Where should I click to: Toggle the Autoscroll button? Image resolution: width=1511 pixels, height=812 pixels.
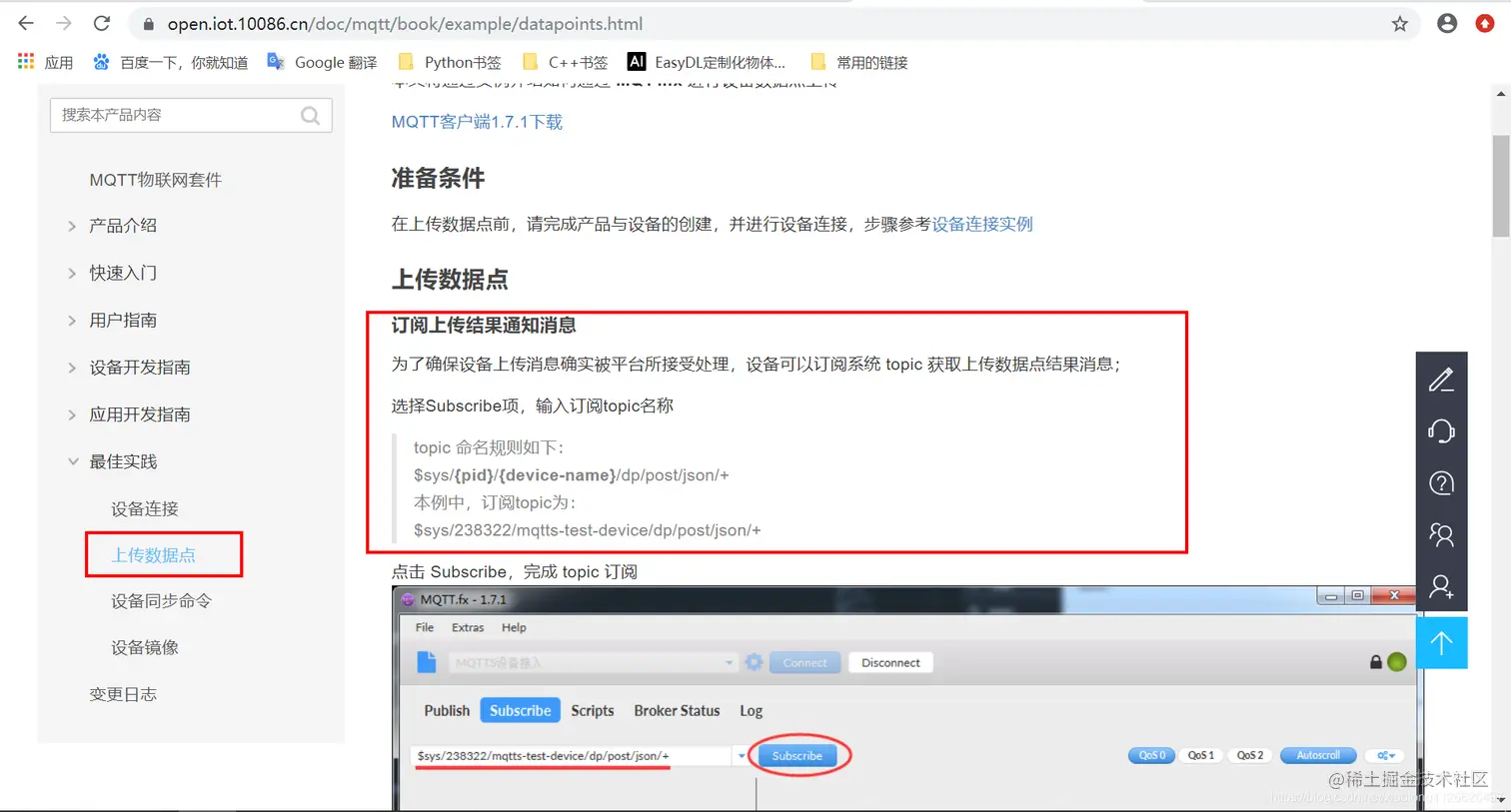click(x=1318, y=756)
